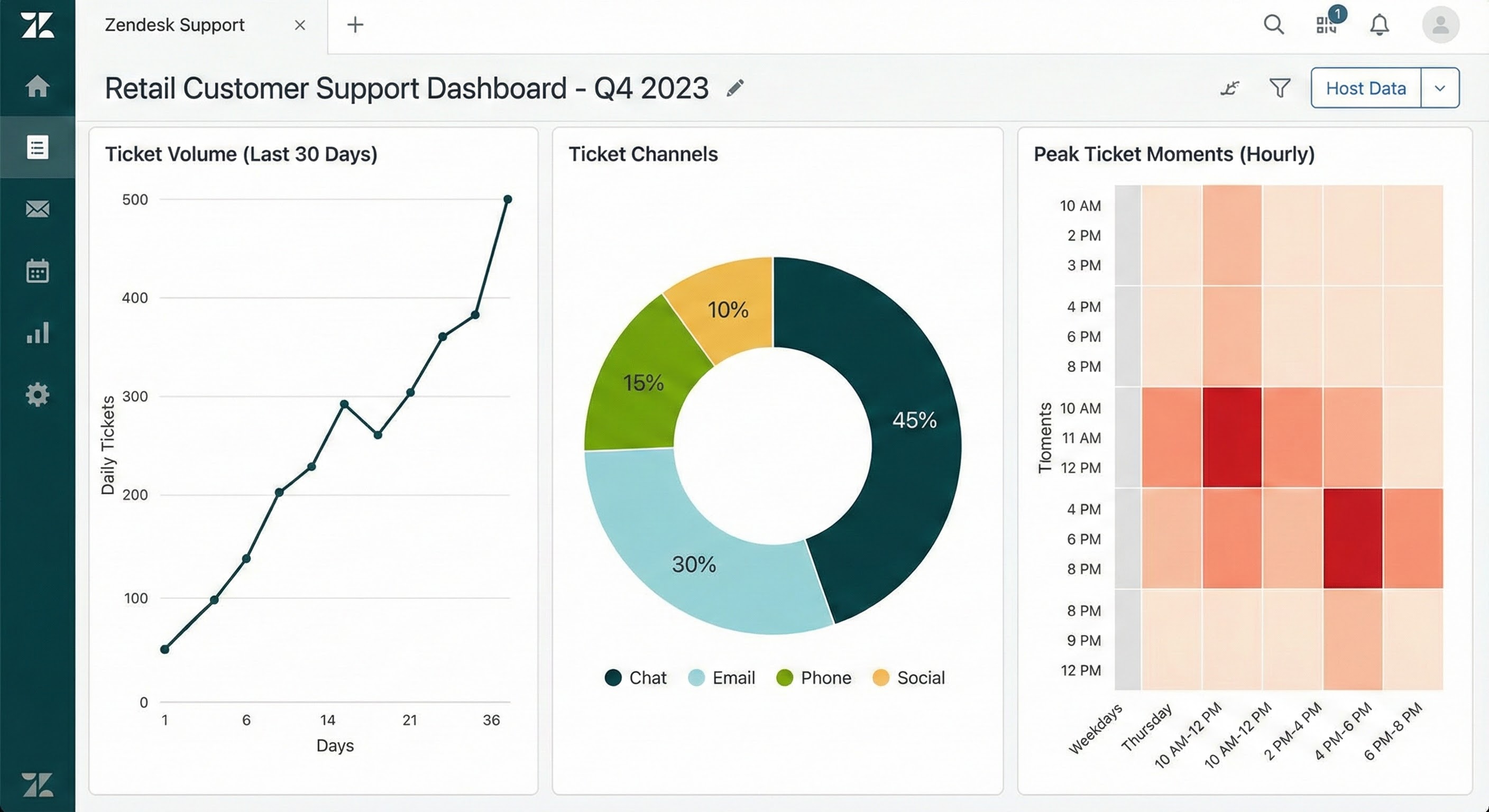Open the notifications bell
The width and height of the screenshot is (1489, 812).
[1379, 25]
